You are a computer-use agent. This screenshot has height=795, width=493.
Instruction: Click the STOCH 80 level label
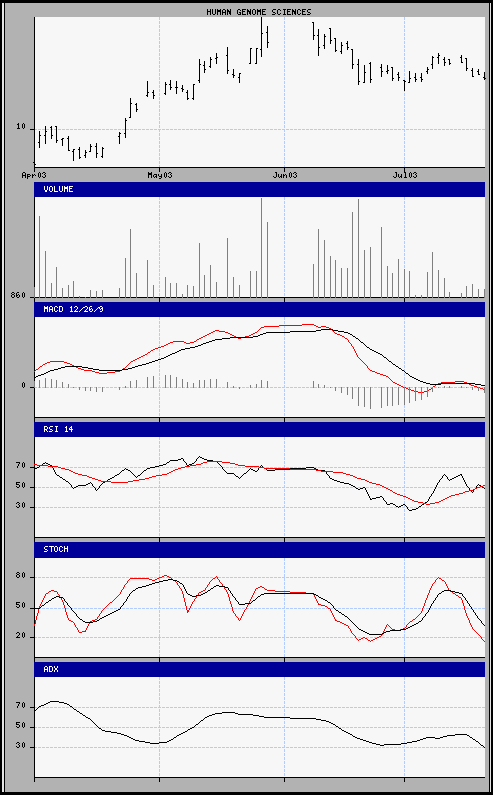(x=21, y=576)
